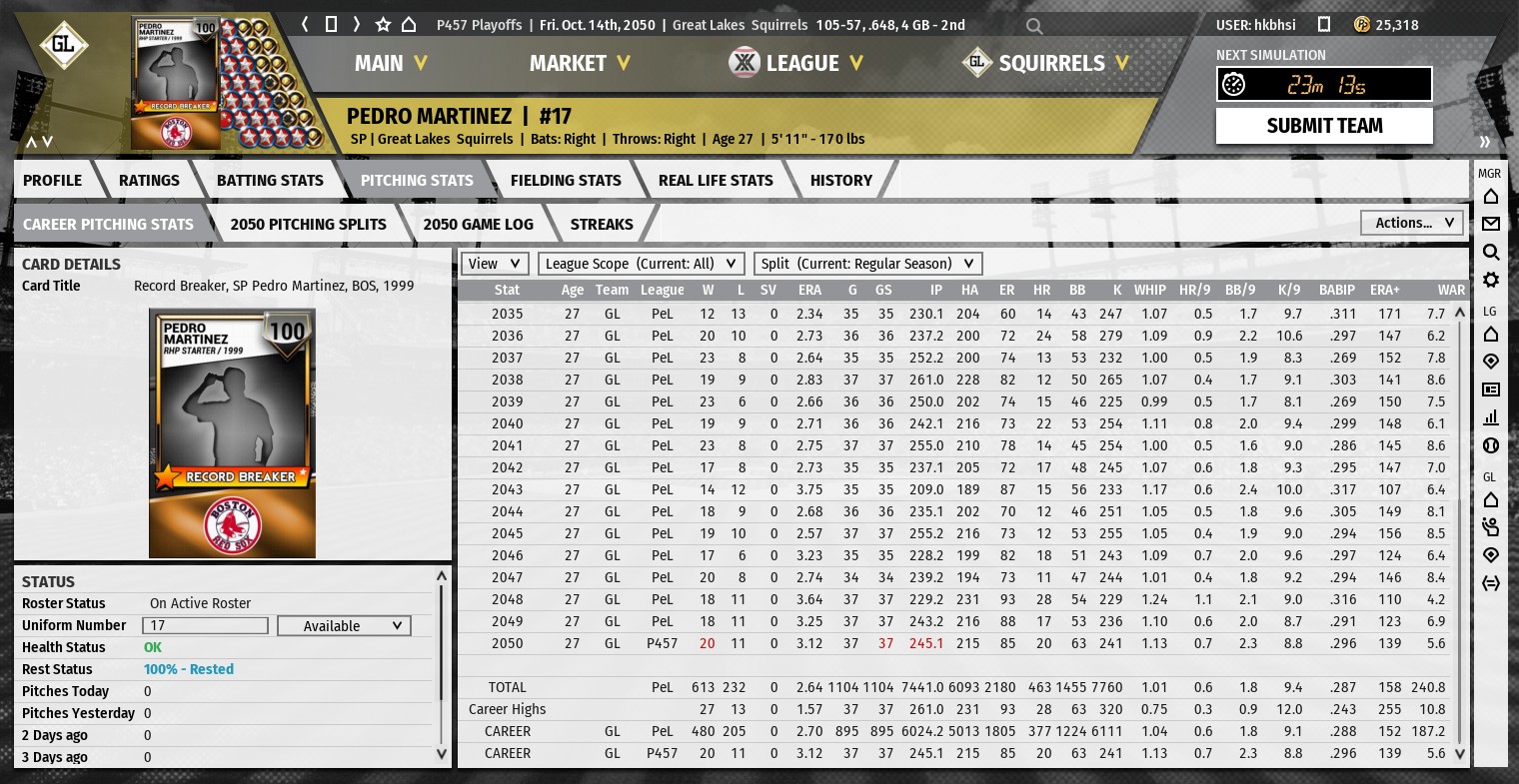This screenshot has width=1519, height=784.
Task: Open the league statistics bar chart icon
Action: point(1490,417)
